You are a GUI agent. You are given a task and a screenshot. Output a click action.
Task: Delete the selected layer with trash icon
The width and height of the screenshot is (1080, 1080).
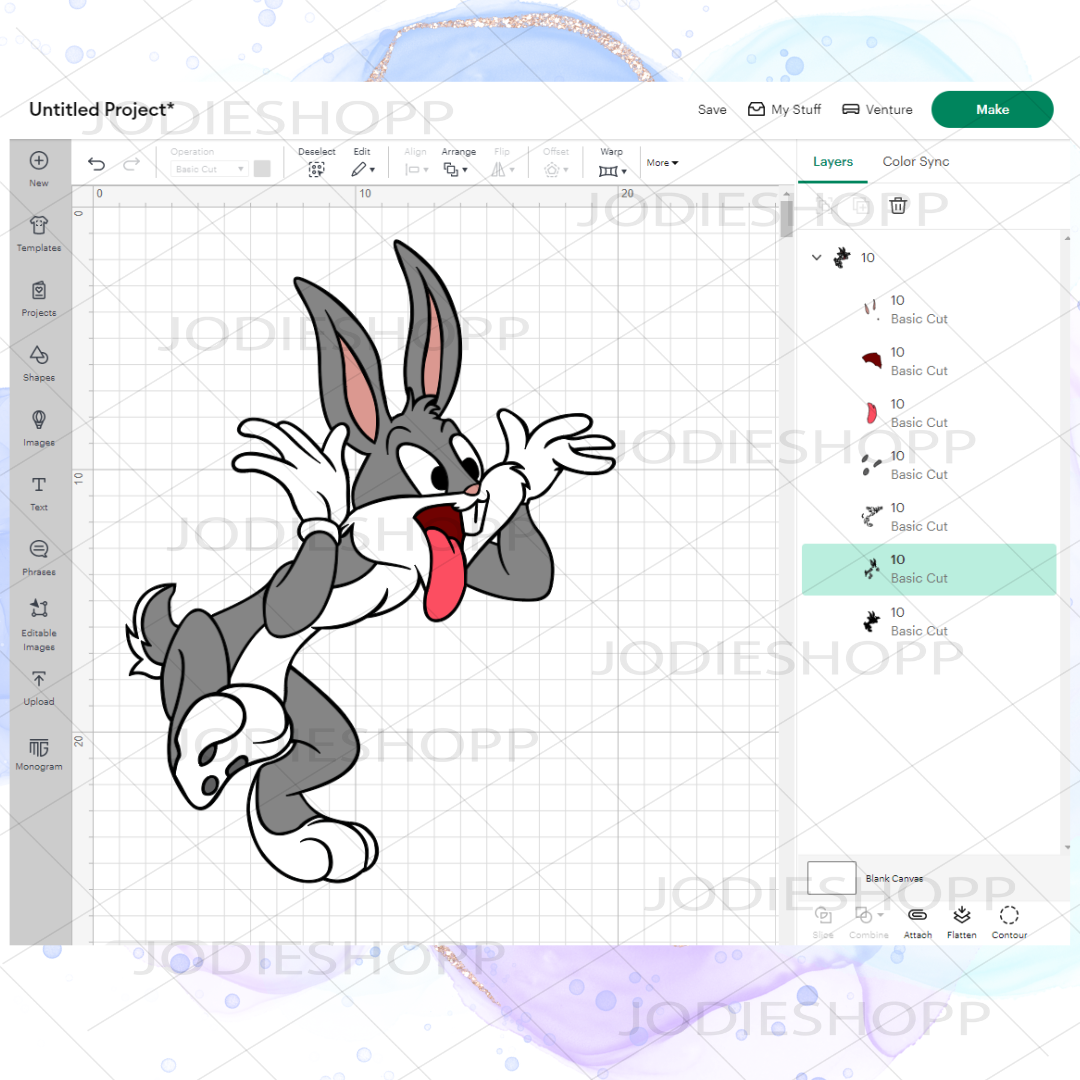click(x=898, y=205)
